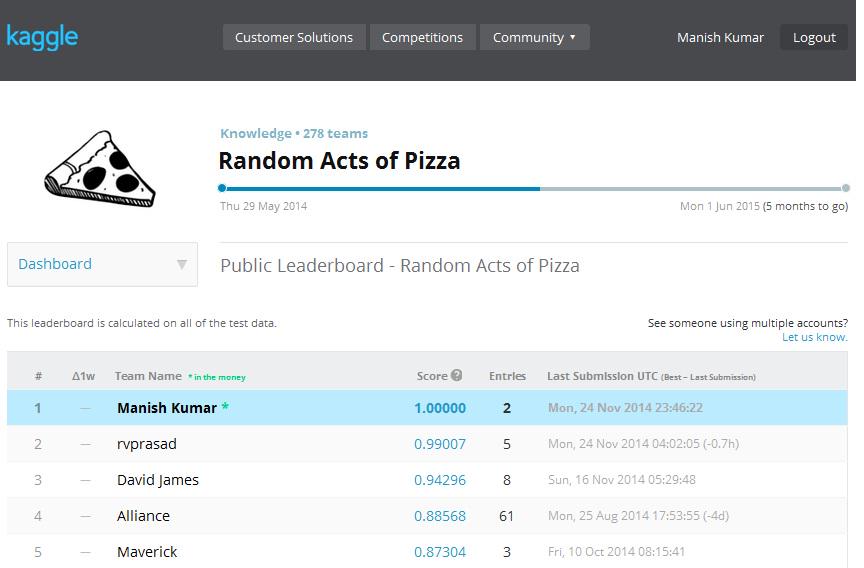Select team Manish Kumar in leaderboard

(x=167, y=408)
